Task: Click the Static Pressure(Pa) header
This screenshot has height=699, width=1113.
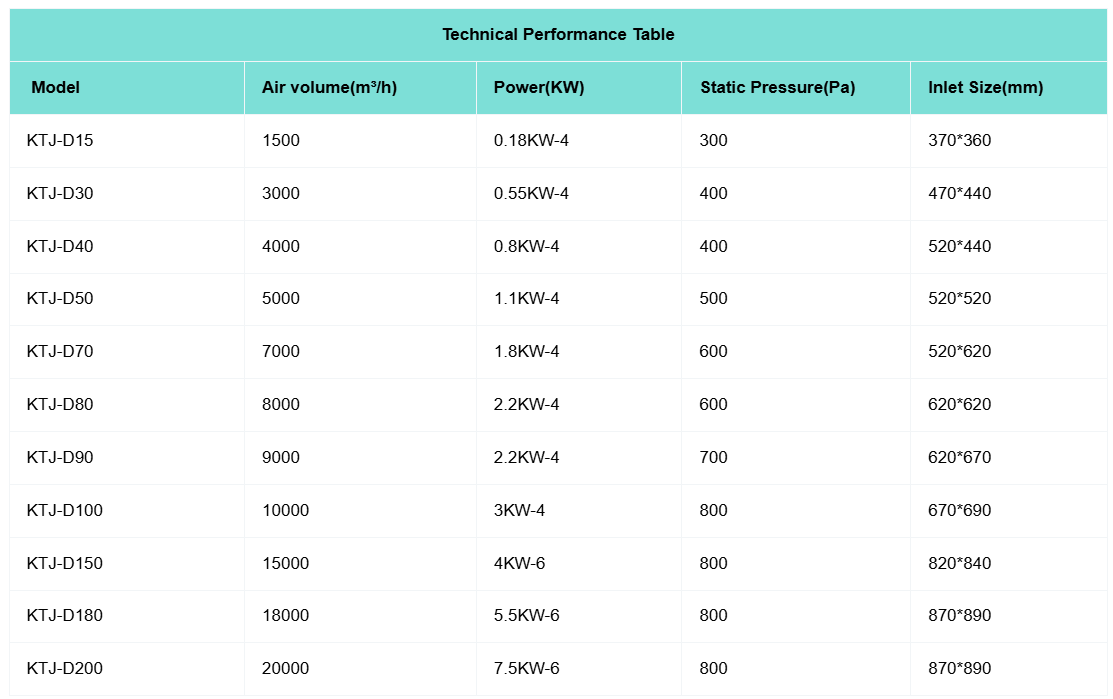Action: [777, 88]
